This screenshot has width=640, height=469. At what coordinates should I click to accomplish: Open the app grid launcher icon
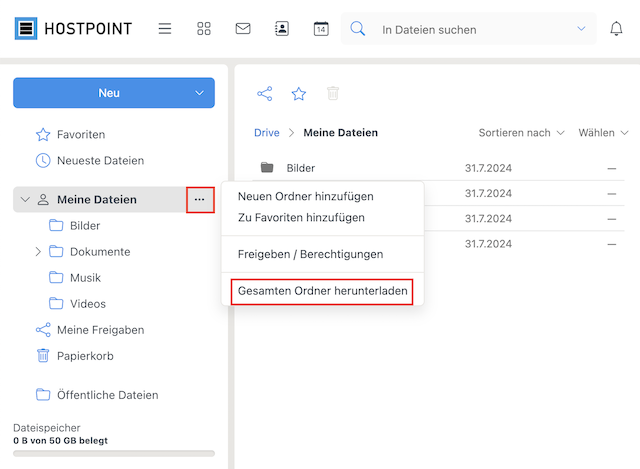coord(204,29)
